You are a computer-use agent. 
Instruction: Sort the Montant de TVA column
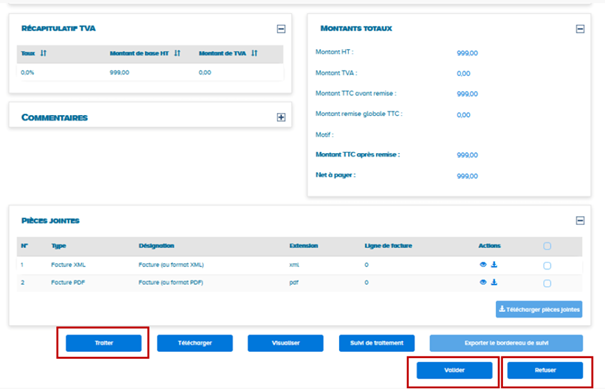tap(254, 53)
